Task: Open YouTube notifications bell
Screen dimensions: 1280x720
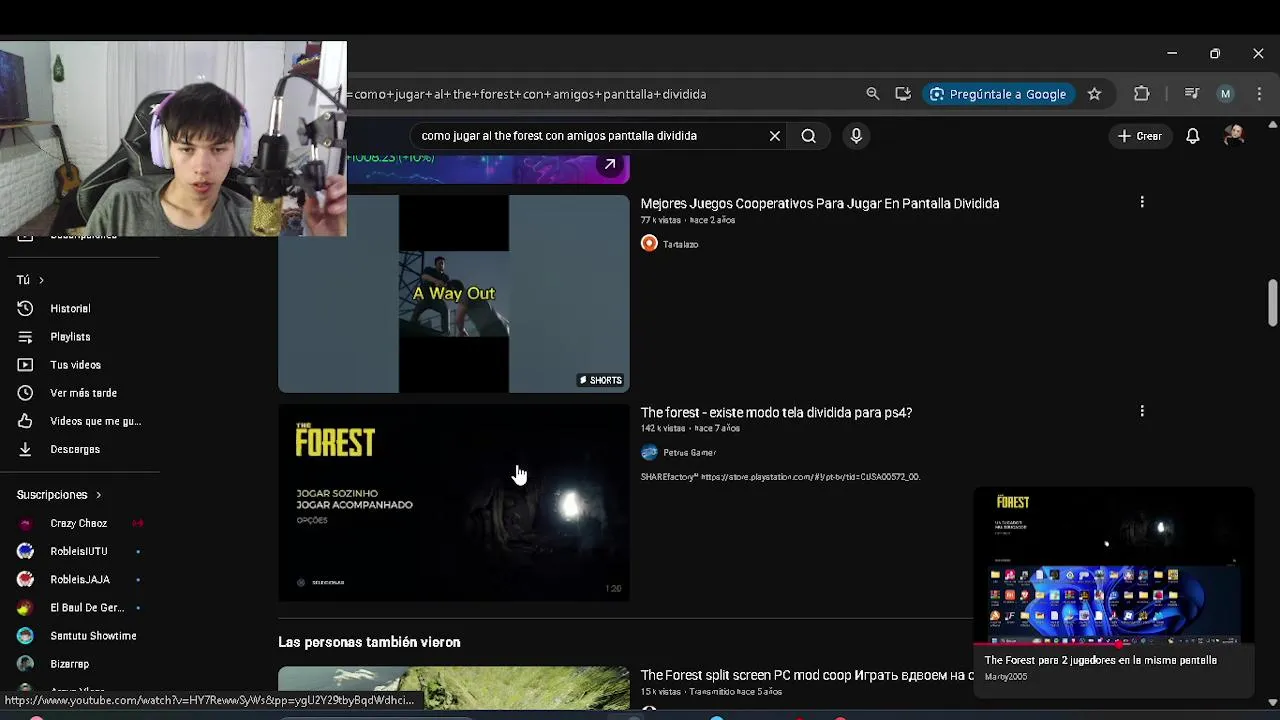Action: coord(1193,136)
